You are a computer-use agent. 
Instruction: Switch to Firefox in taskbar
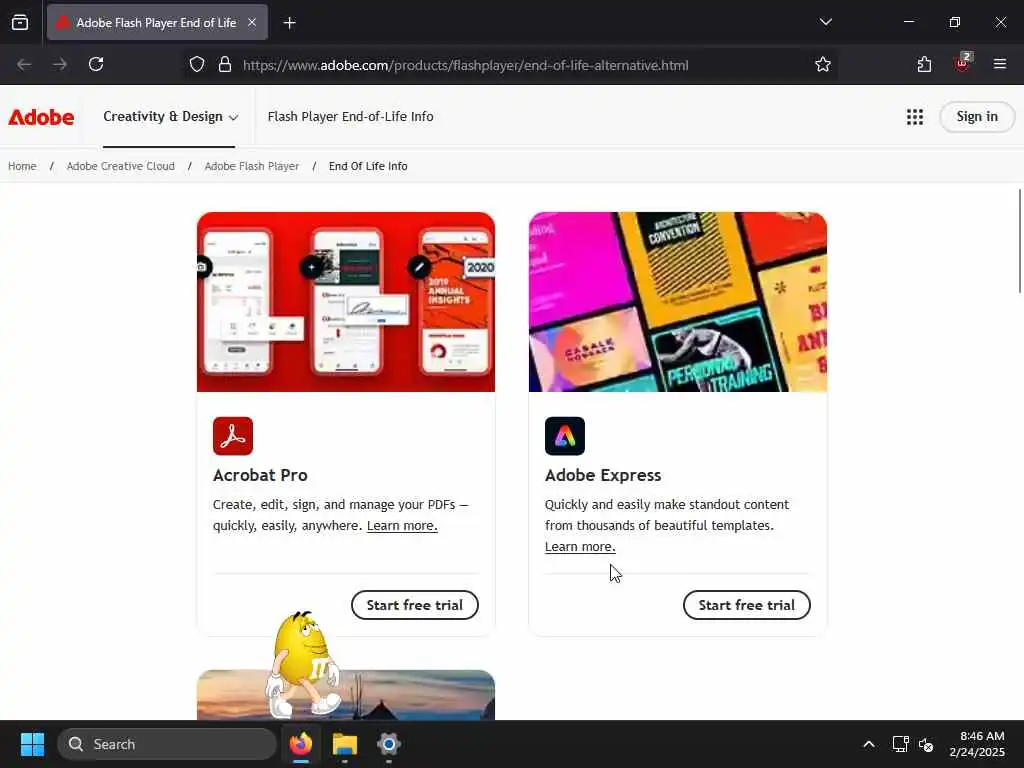301,744
